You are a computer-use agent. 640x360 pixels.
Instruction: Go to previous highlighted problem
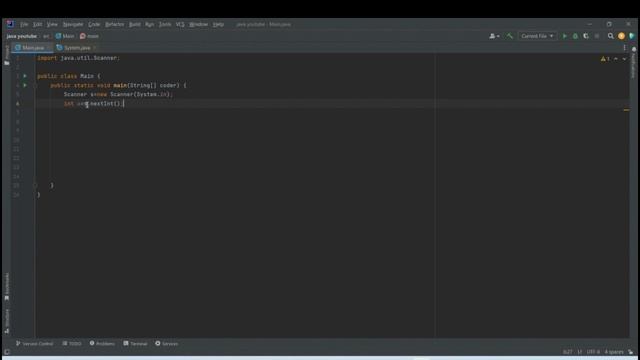click(x=616, y=59)
